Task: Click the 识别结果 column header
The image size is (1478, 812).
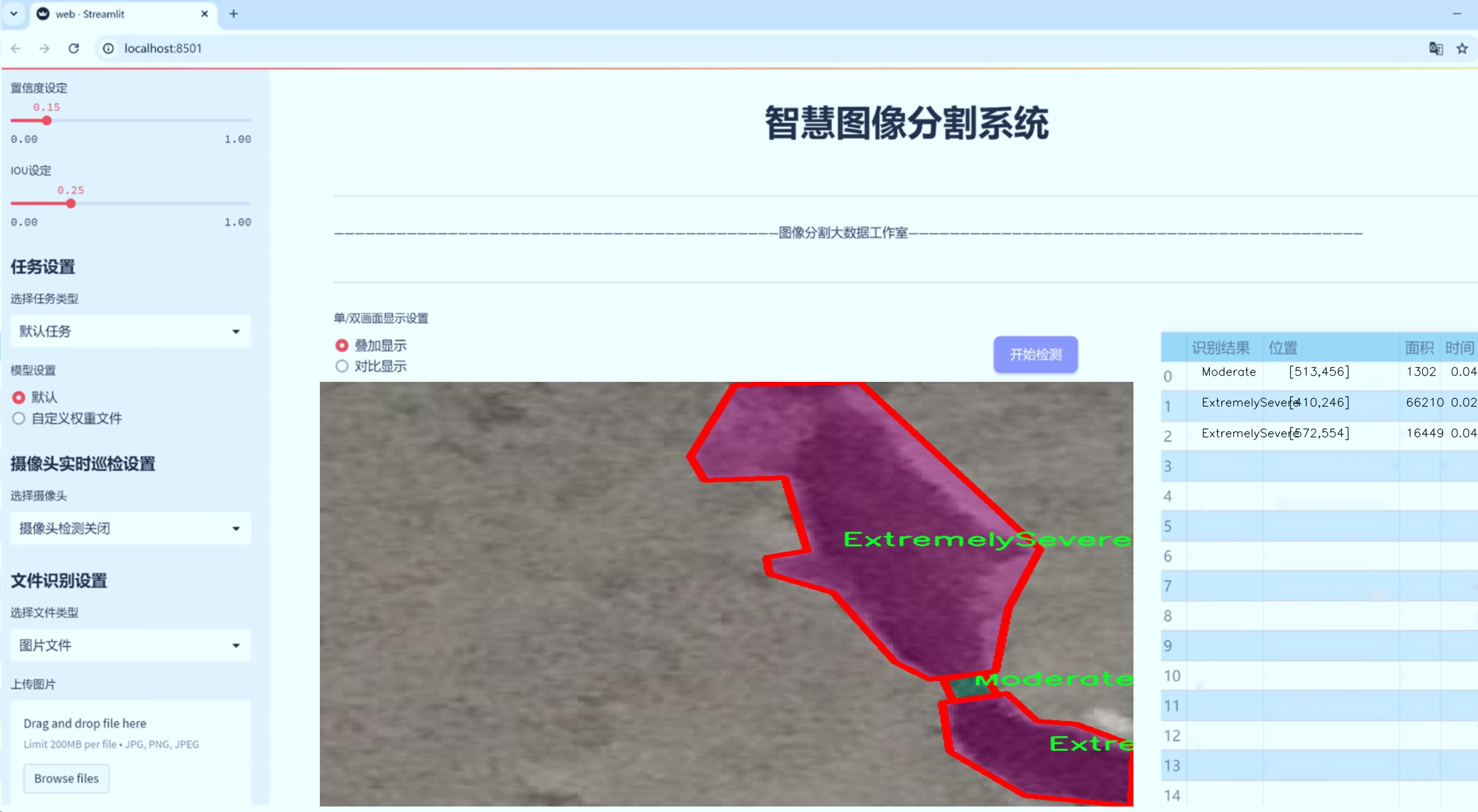Action: click(x=1220, y=347)
